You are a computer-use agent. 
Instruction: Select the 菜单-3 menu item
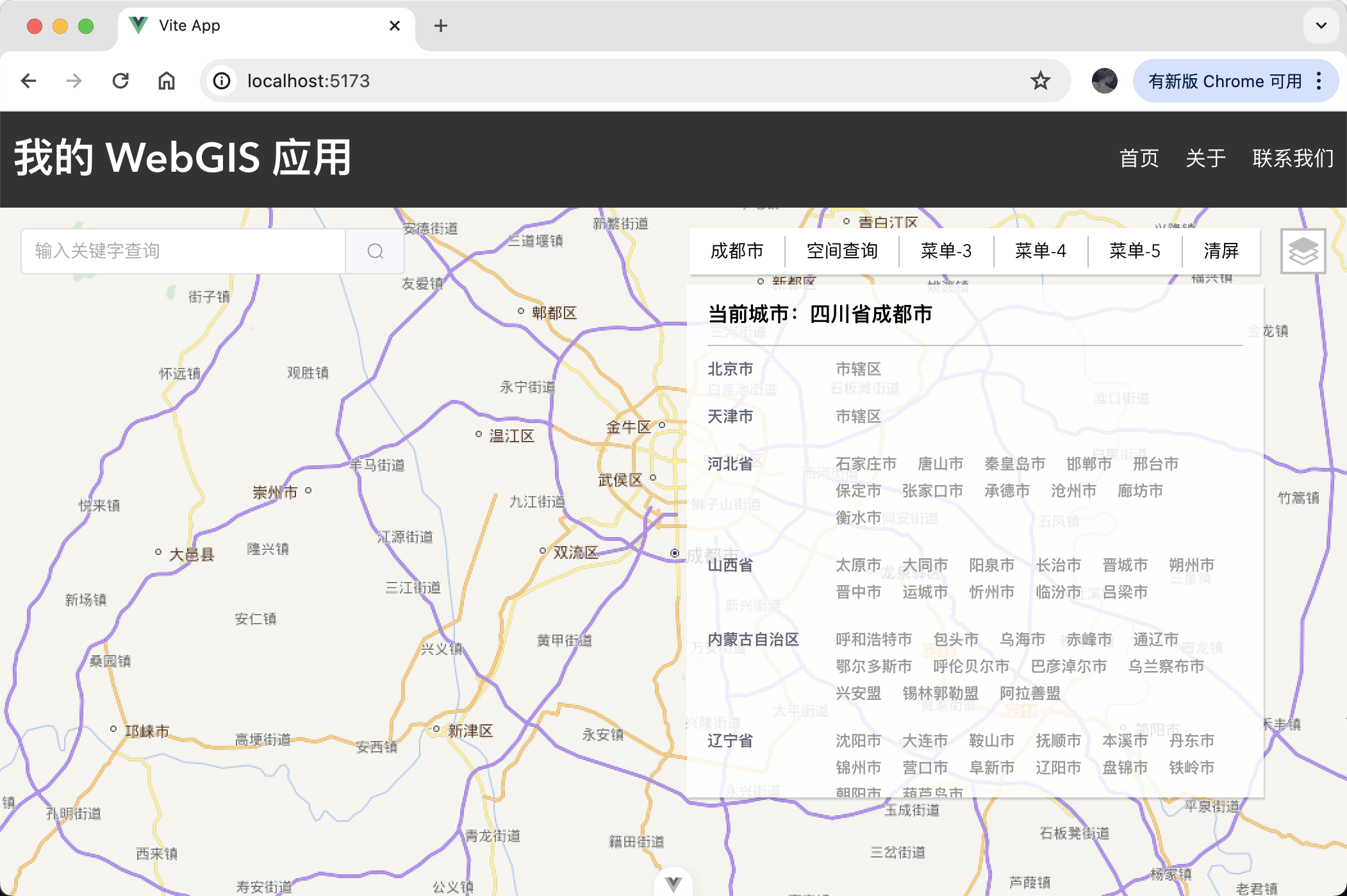[x=946, y=251]
